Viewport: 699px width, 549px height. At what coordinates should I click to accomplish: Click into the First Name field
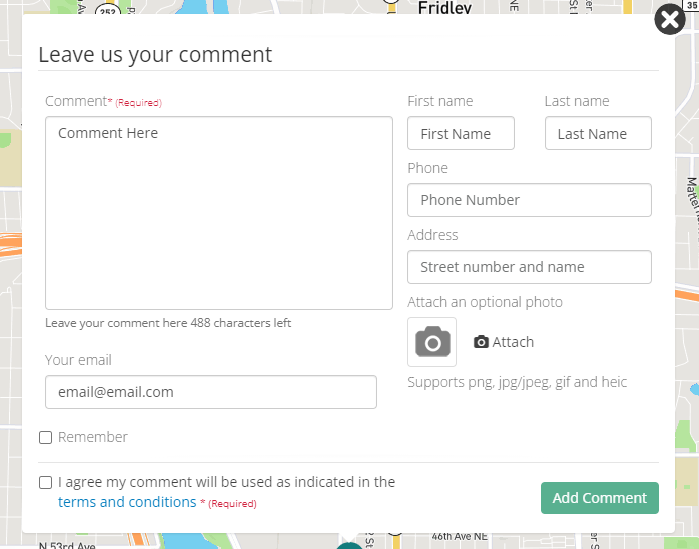click(460, 134)
